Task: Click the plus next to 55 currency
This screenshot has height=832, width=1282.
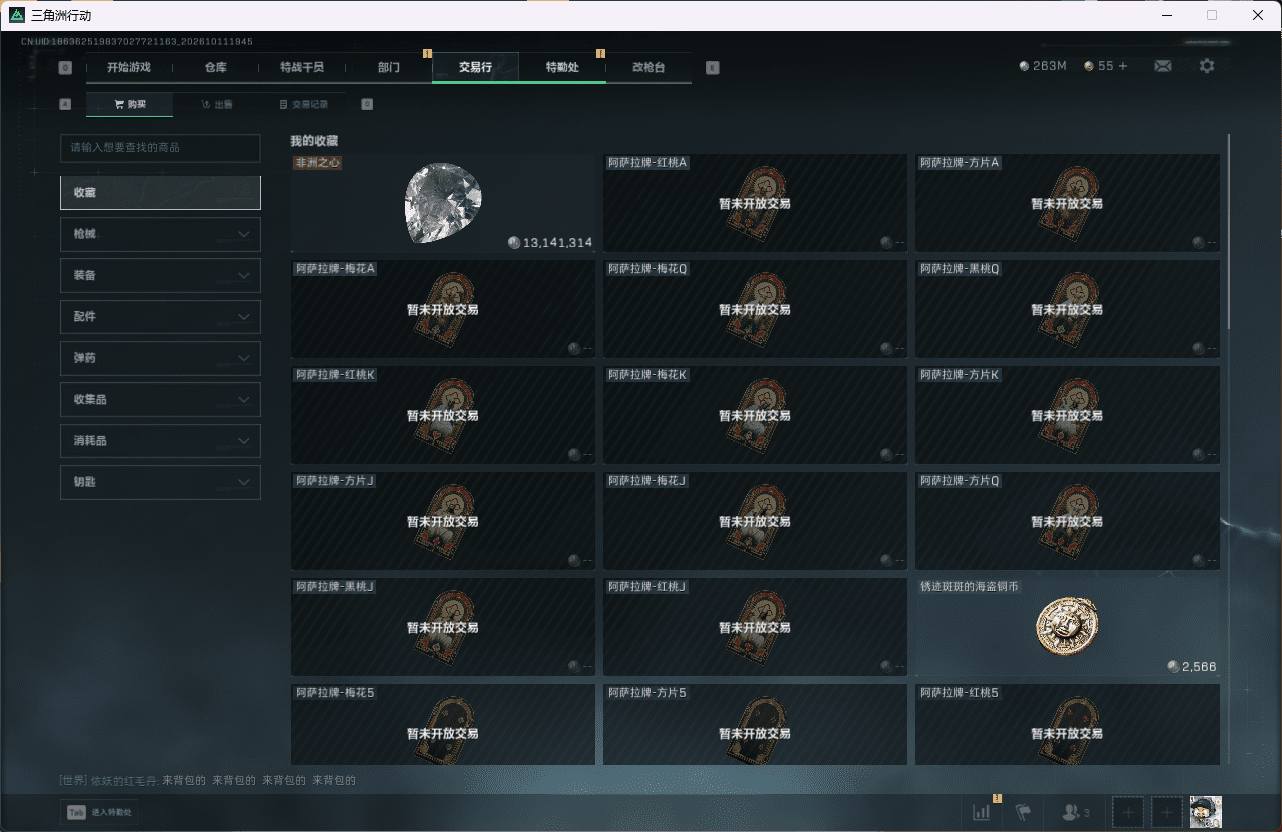Action: [1123, 66]
